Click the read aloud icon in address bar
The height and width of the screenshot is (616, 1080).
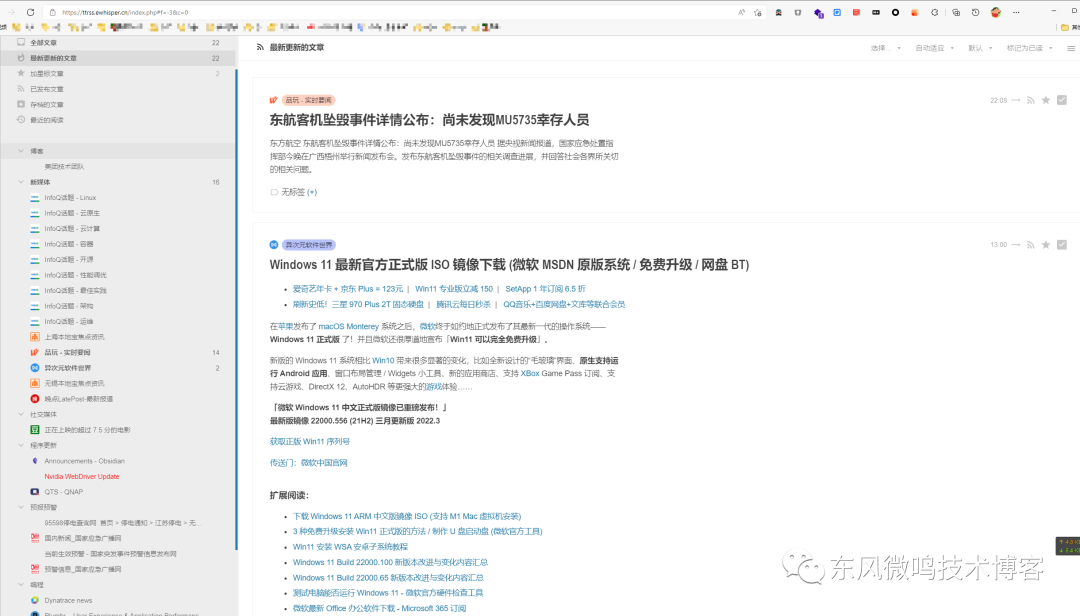click(741, 12)
